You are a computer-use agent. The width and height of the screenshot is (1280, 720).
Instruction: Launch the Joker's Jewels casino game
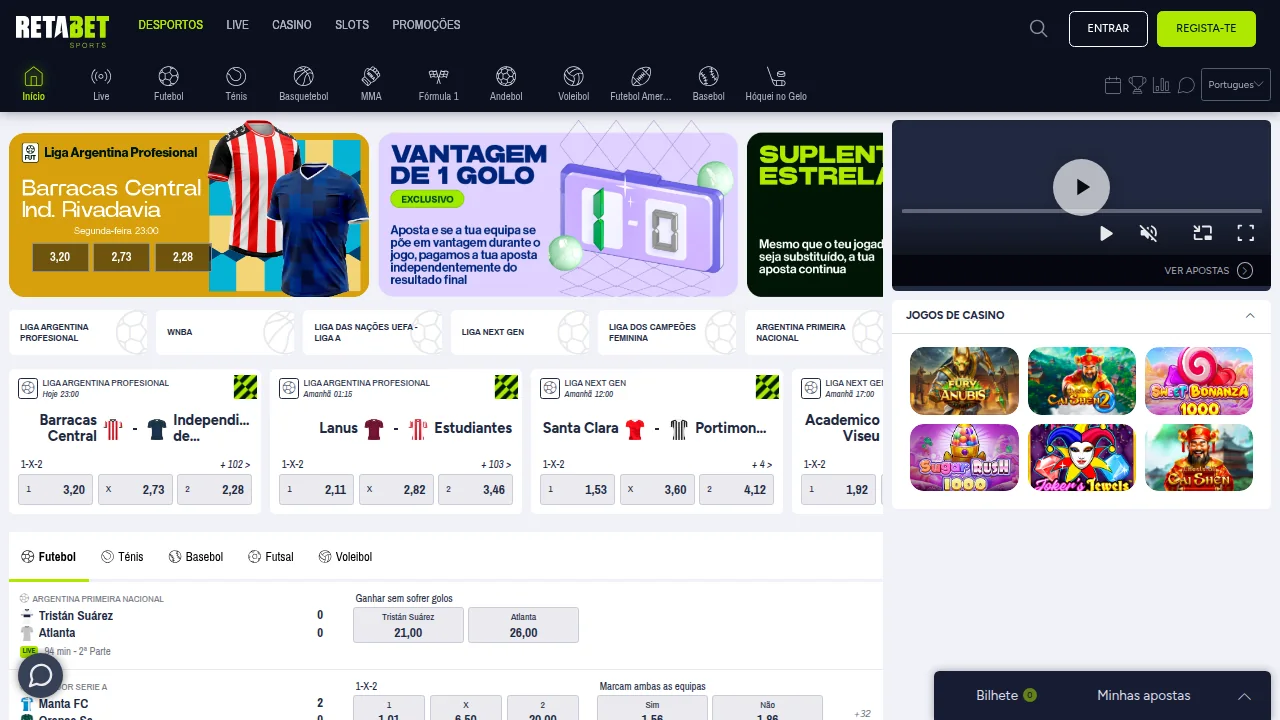pos(1082,458)
